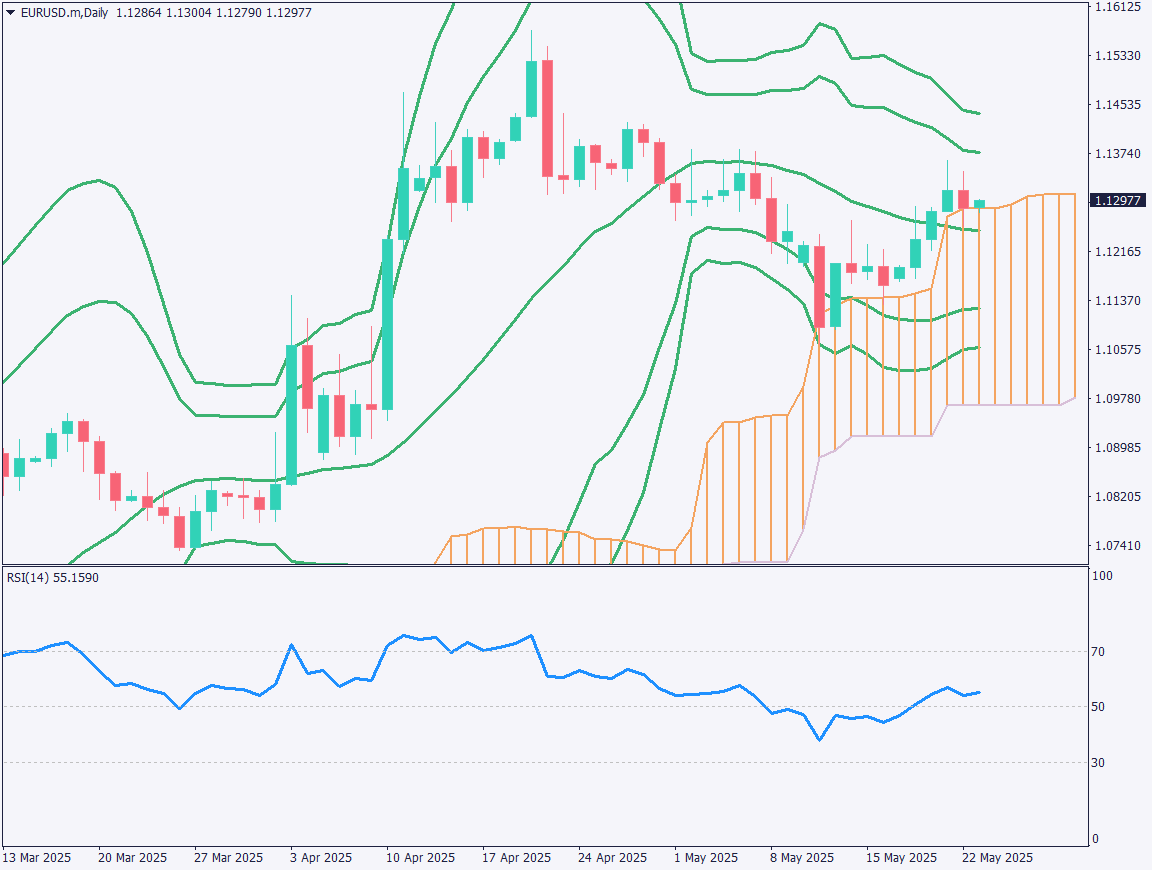Click the long red candle near 17 Apr
The height and width of the screenshot is (870, 1152).
pos(546,120)
